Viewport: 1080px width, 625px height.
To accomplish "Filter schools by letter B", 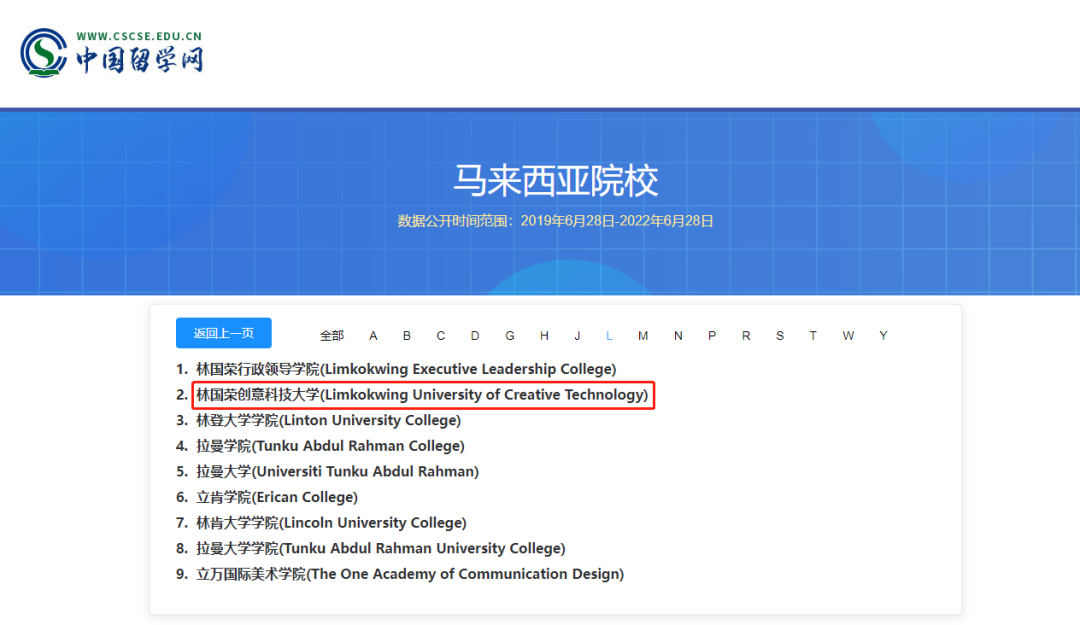I will tap(406, 336).
